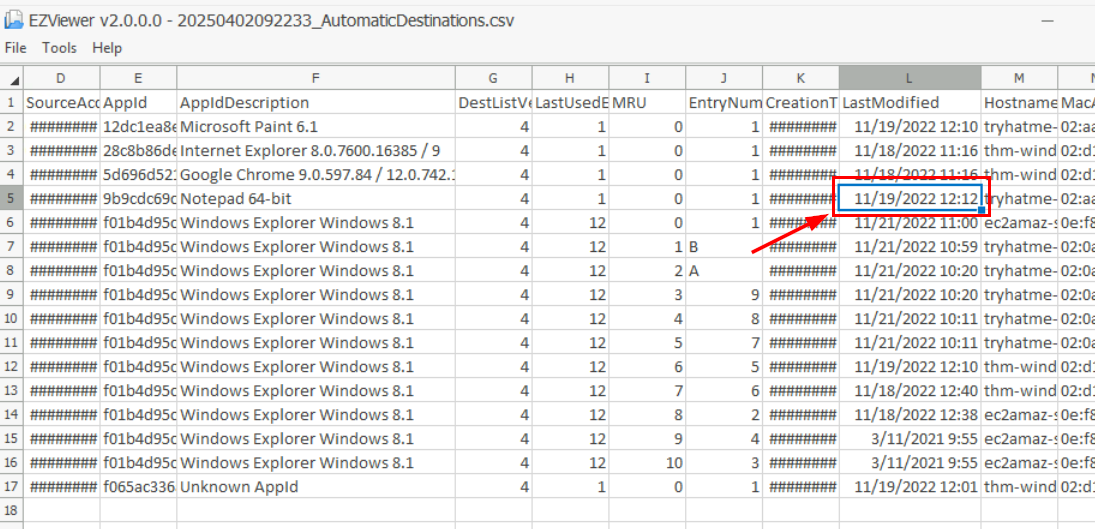This screenshot has height=529, width=1095.
Task: Select the 11/19/2022 12:12 cell
Action: tap(910, 199)
